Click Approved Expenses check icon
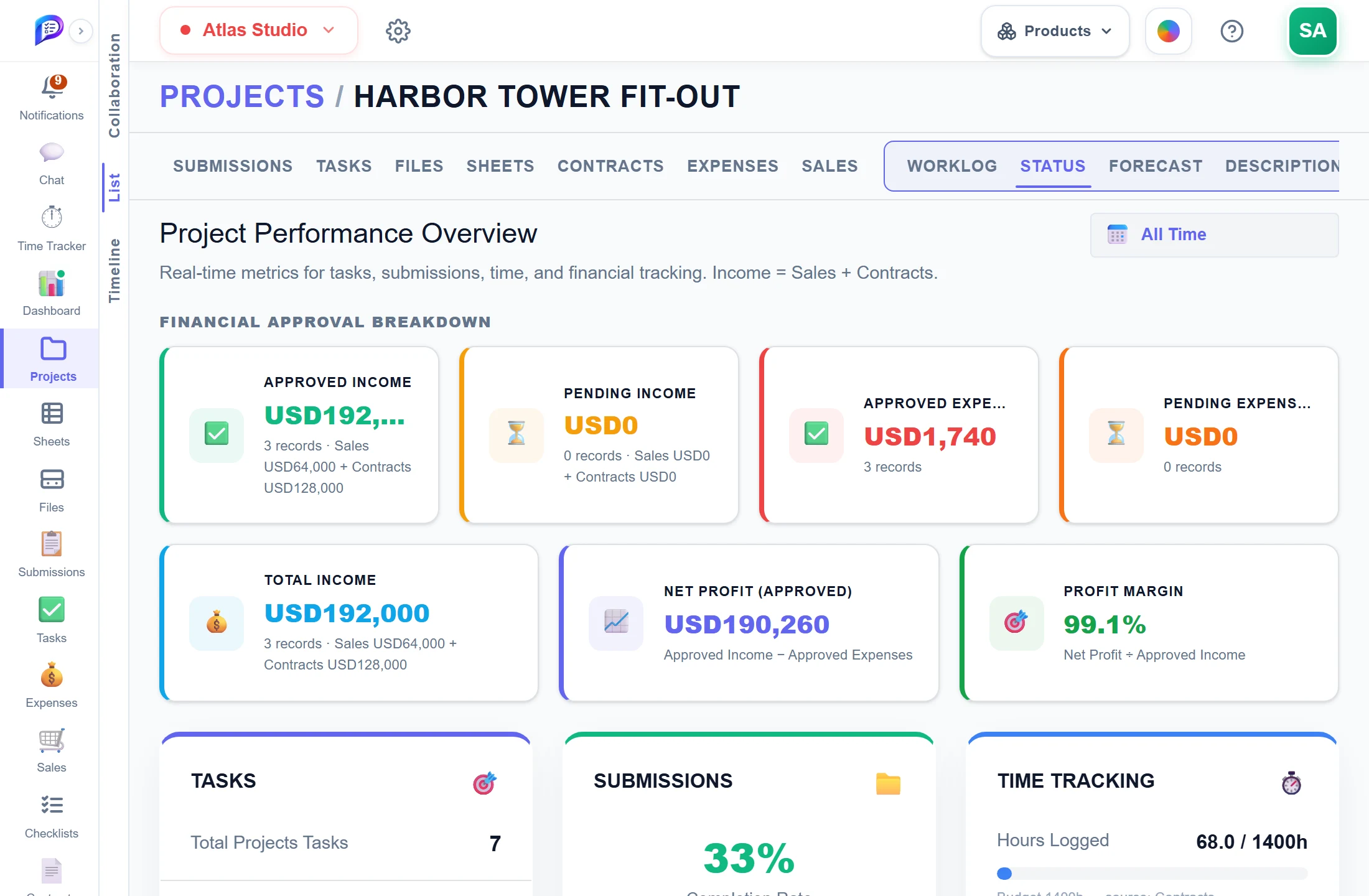The height and width of the screenshot is (896, 1369). coord(816,434)
